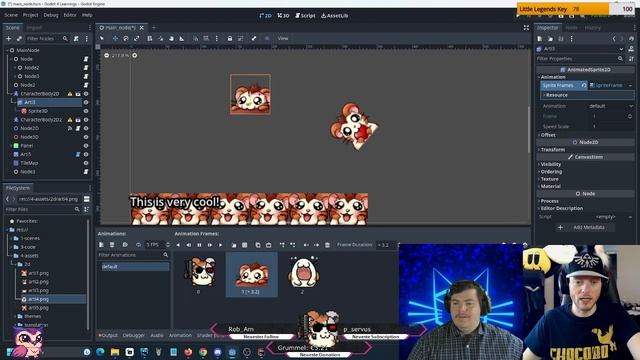Add frames from file in Animation Frames
Screen dimensions: 640x360
tap(234, 245)
